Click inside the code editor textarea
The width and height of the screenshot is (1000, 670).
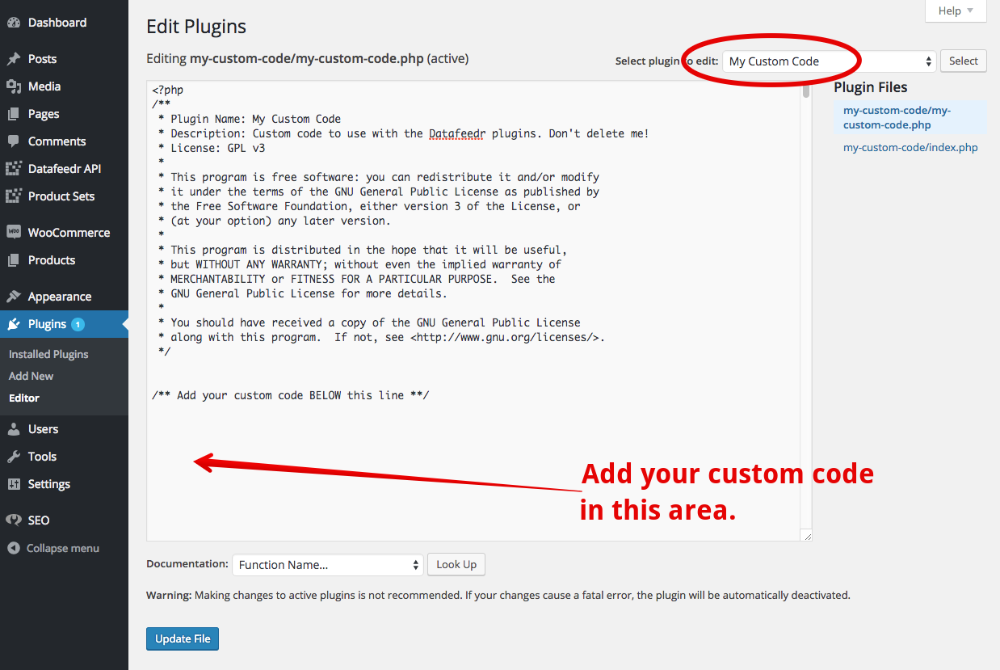[x=474, y=311]
